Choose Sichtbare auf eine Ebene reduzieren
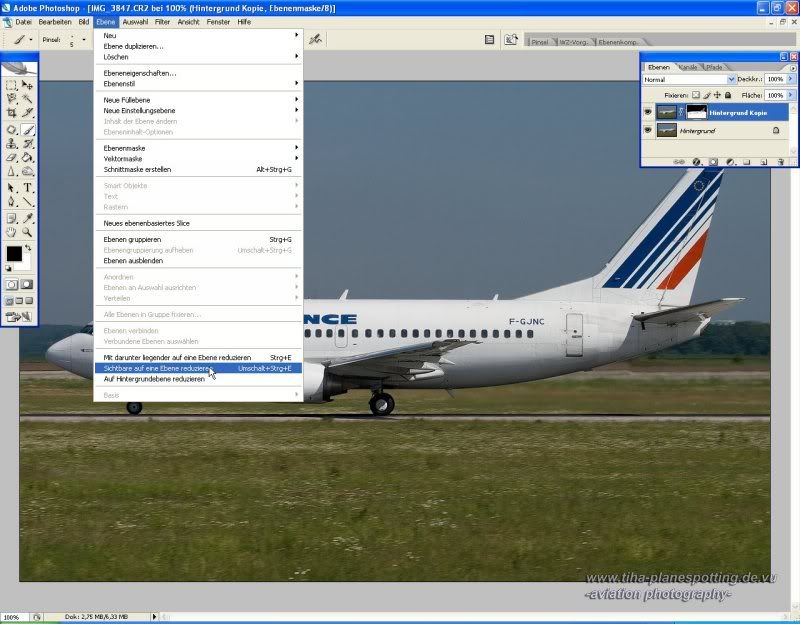 tap(198, 368)
